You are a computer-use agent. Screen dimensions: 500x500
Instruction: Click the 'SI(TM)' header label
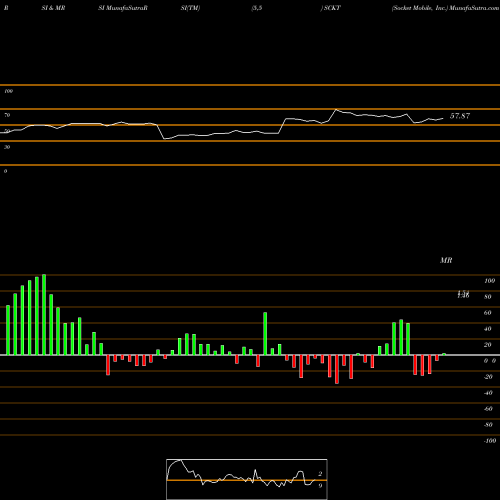tap(190, 8)
